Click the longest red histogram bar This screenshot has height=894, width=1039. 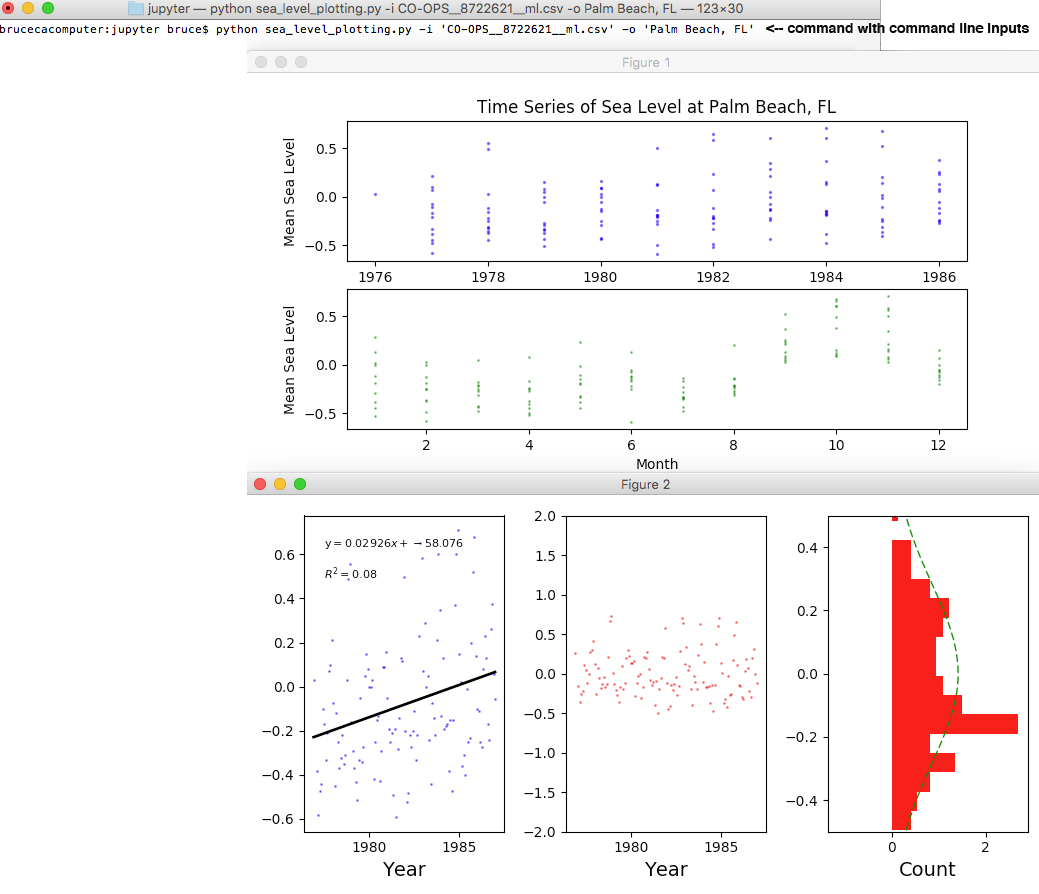[955, 724]
